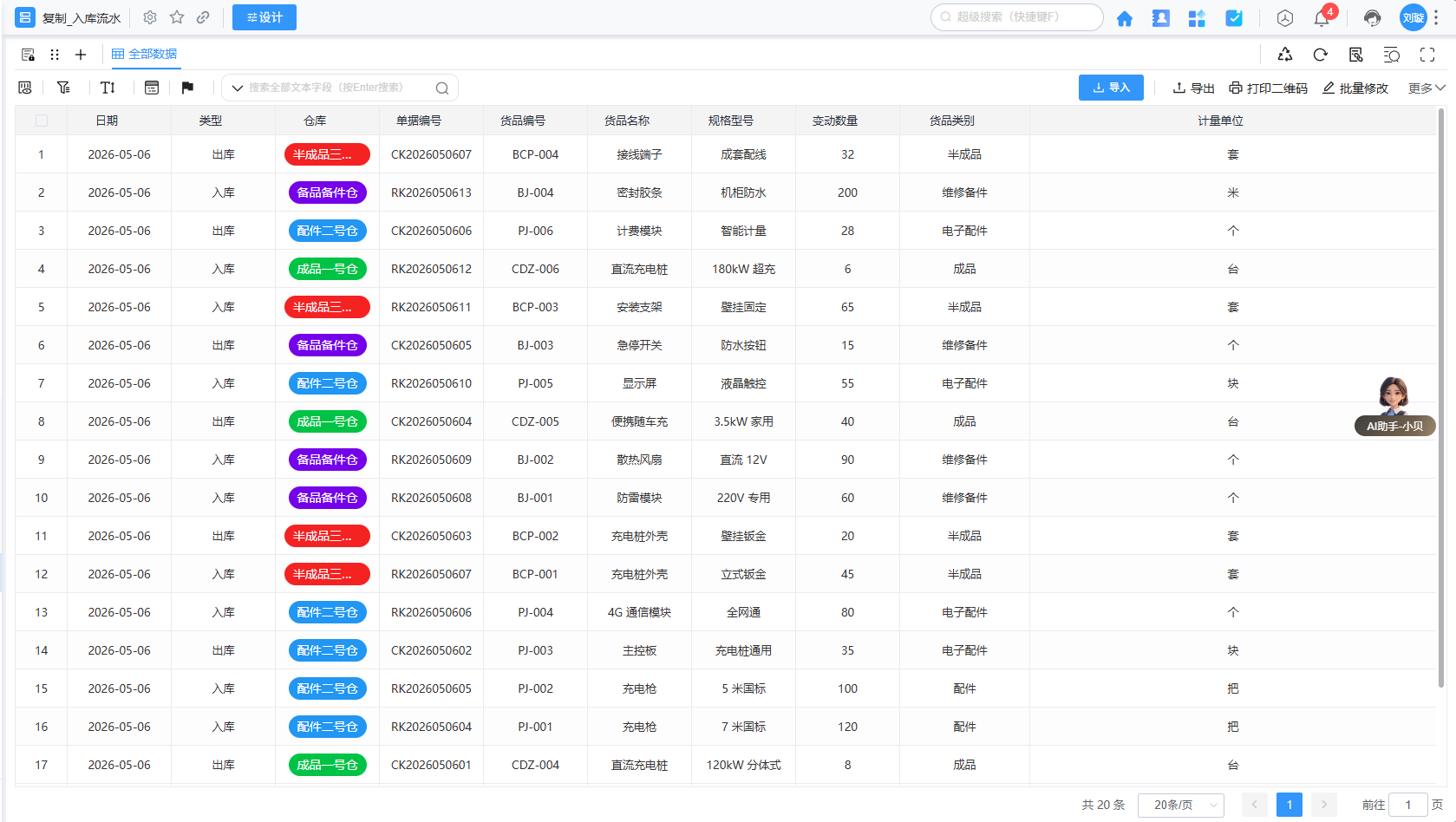Enter full screen mode

1427,55
